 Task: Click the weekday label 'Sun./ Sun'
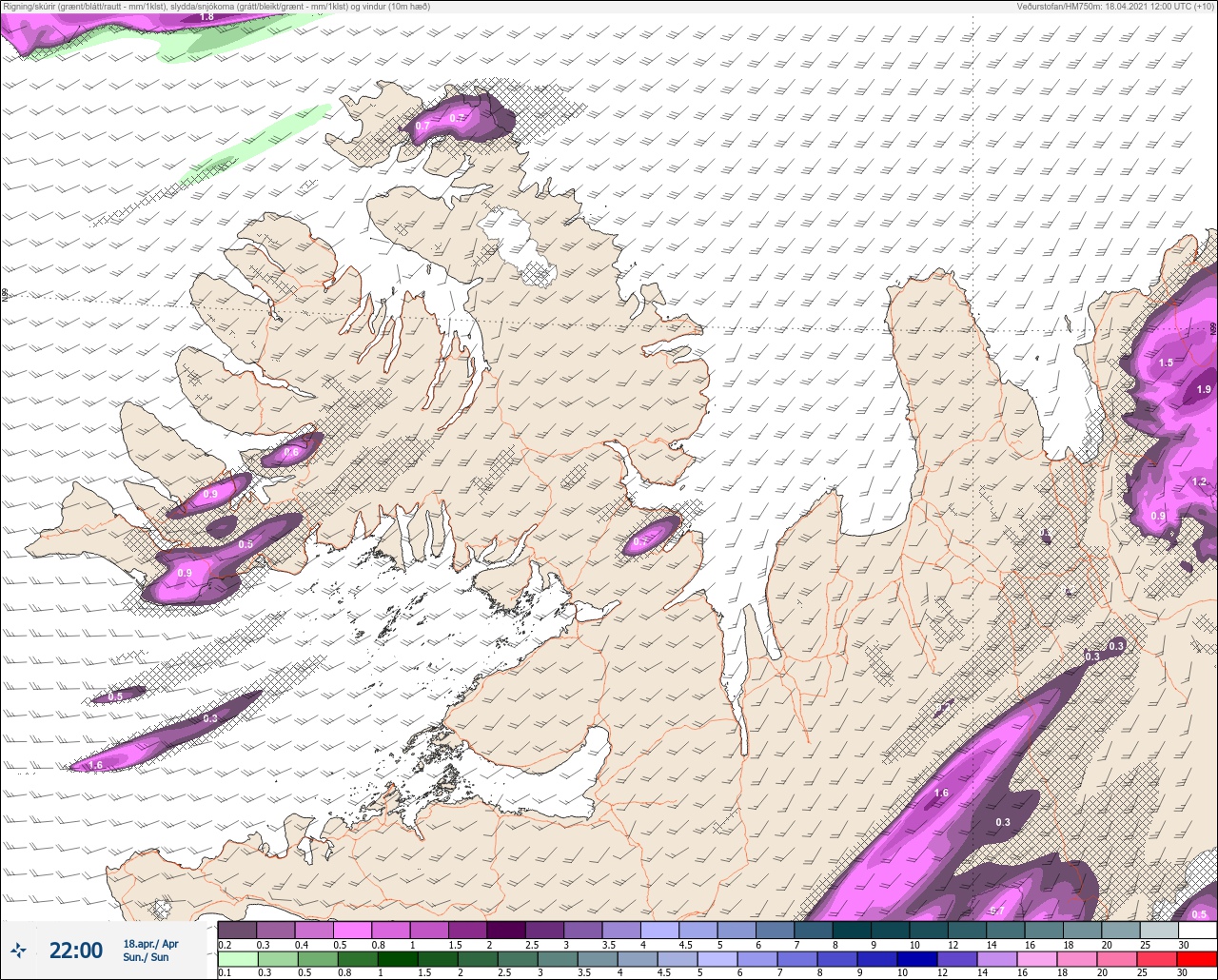pos(146,957)
